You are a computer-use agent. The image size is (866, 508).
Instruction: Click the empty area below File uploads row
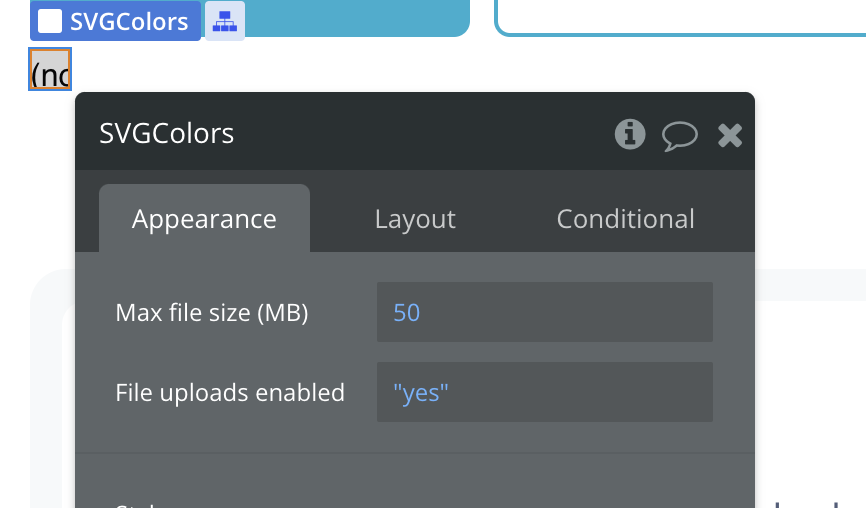click(414, 478)
